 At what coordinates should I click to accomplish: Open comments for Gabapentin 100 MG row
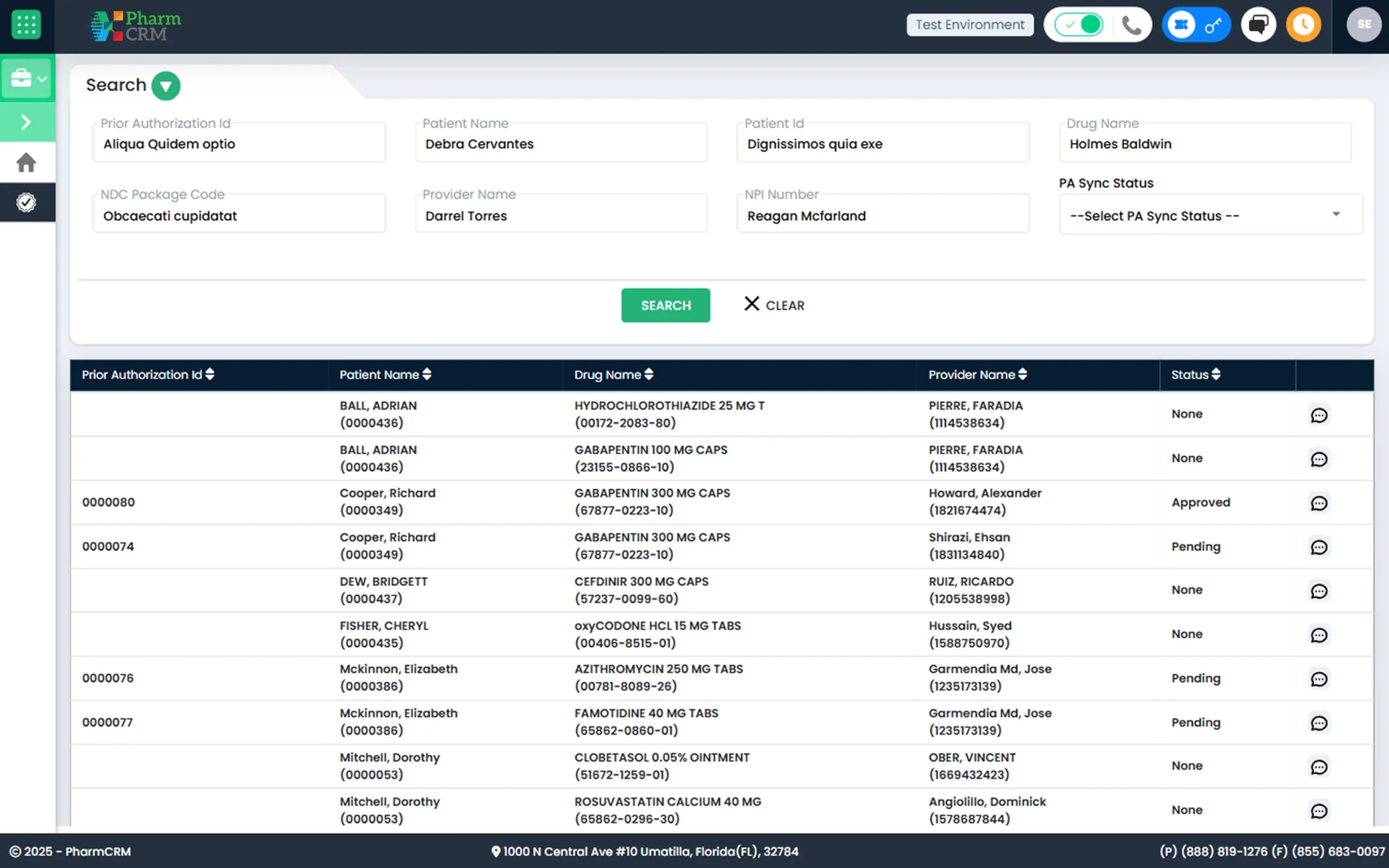click(1319, 459)
